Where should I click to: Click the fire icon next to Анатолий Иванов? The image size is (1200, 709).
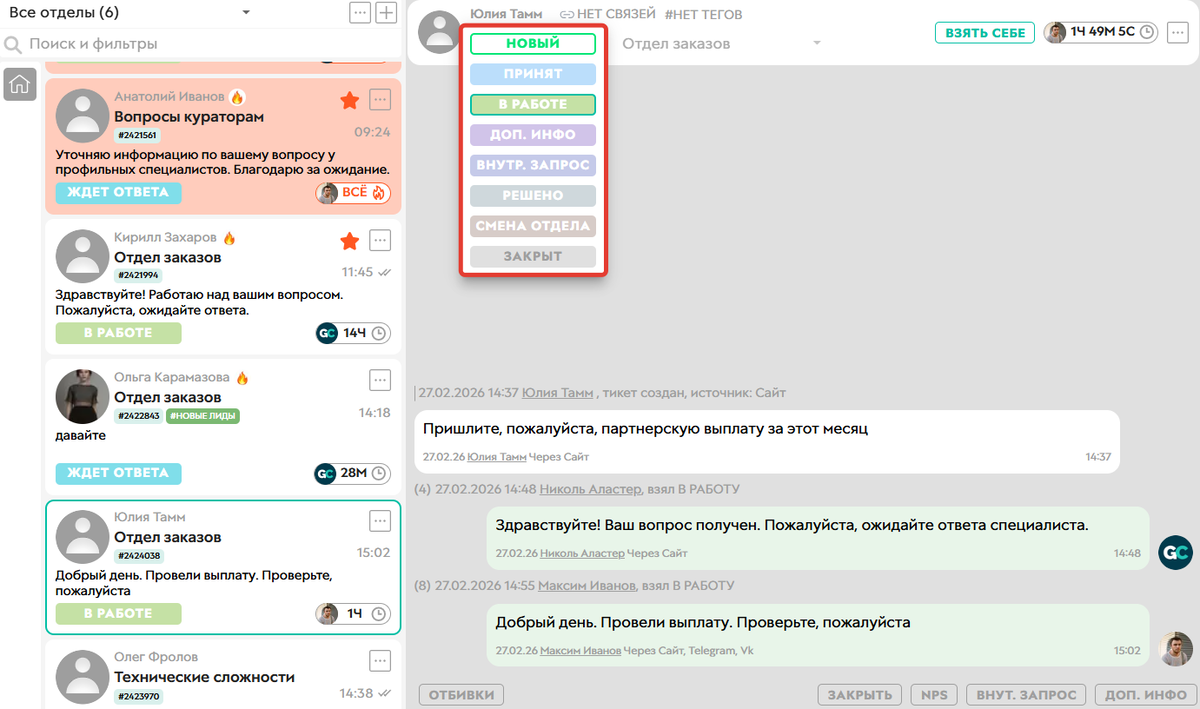click(237, 97)
